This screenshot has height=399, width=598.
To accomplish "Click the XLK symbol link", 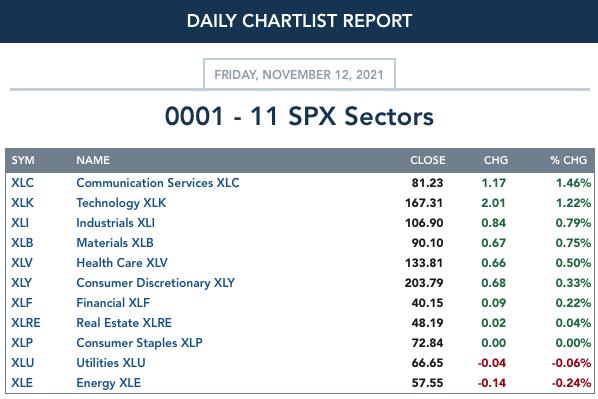I will 23,203.
